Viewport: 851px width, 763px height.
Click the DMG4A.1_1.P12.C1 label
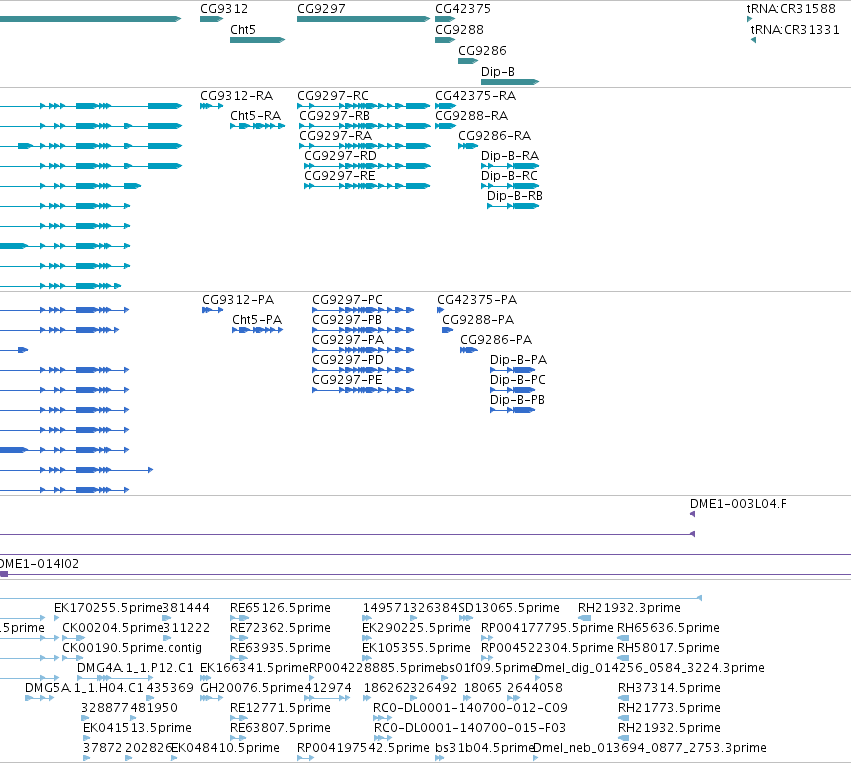pyautogui.click(x=135, y=668)
